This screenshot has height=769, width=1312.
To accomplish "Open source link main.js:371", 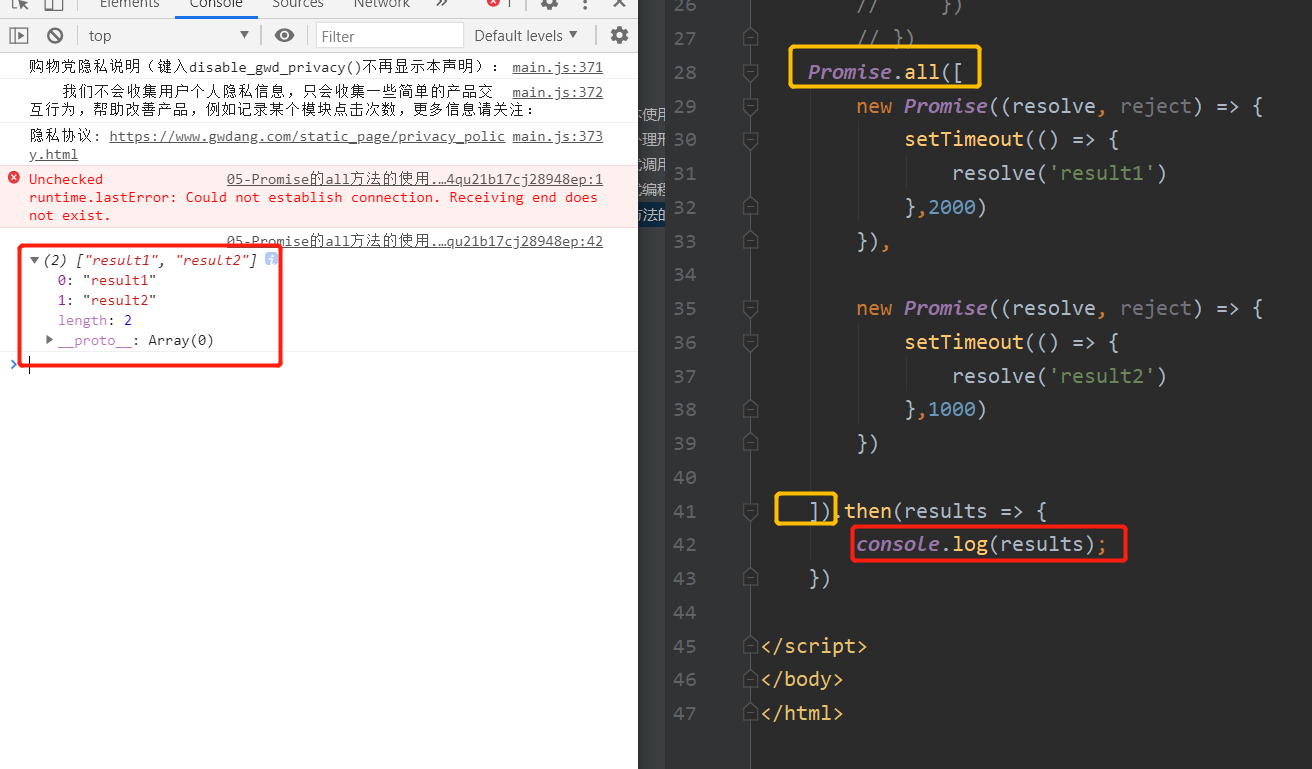I will [557, 68].
